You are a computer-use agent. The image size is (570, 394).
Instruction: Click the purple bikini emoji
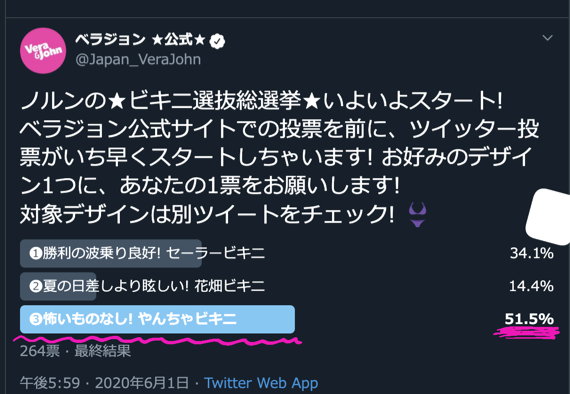coord(417,215)
